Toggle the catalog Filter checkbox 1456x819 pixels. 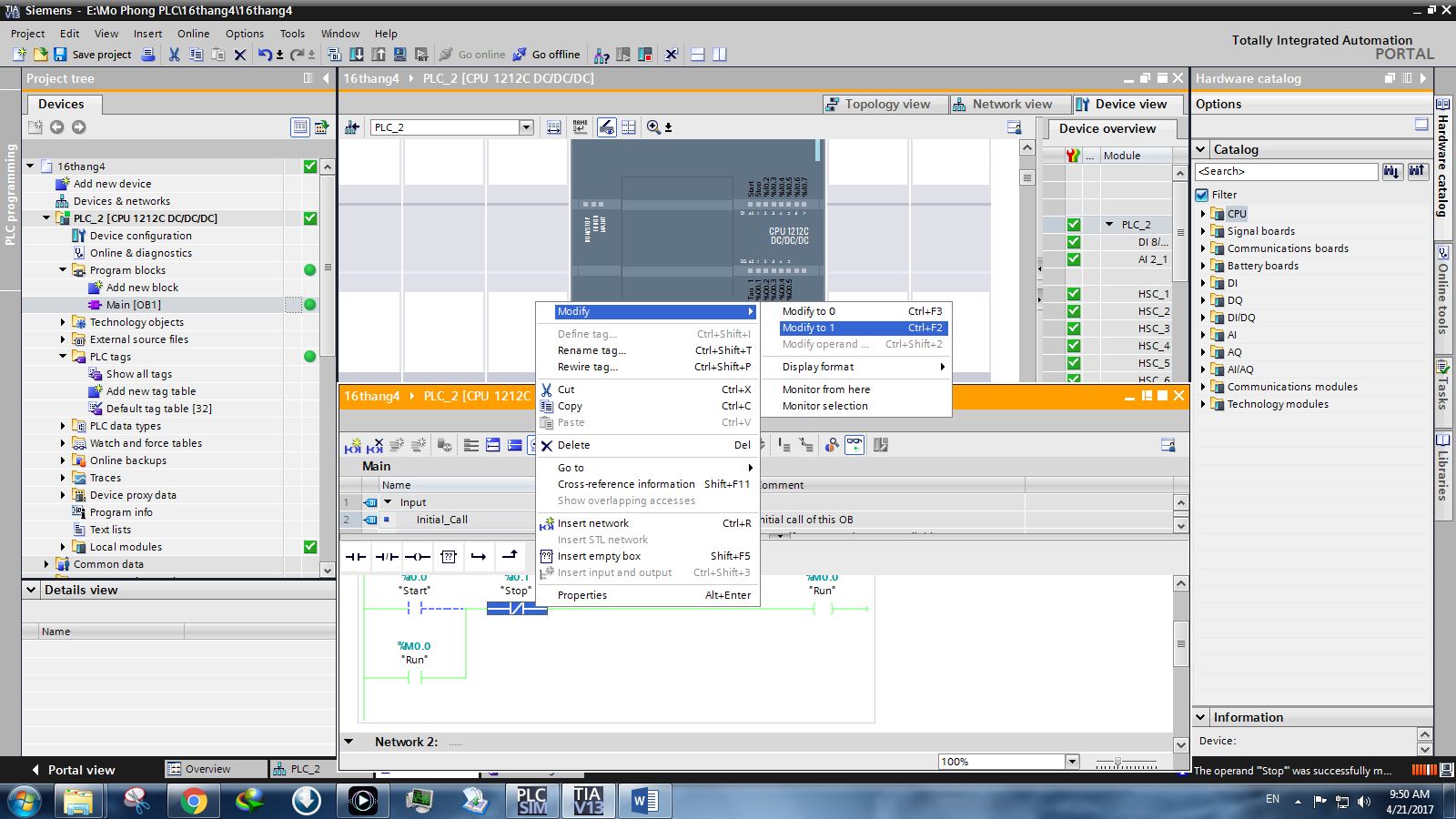click(x=1202, y=195)
